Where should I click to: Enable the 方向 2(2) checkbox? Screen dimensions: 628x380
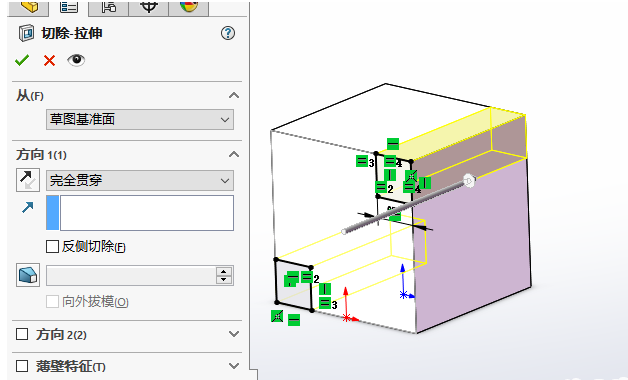point(22,334)
